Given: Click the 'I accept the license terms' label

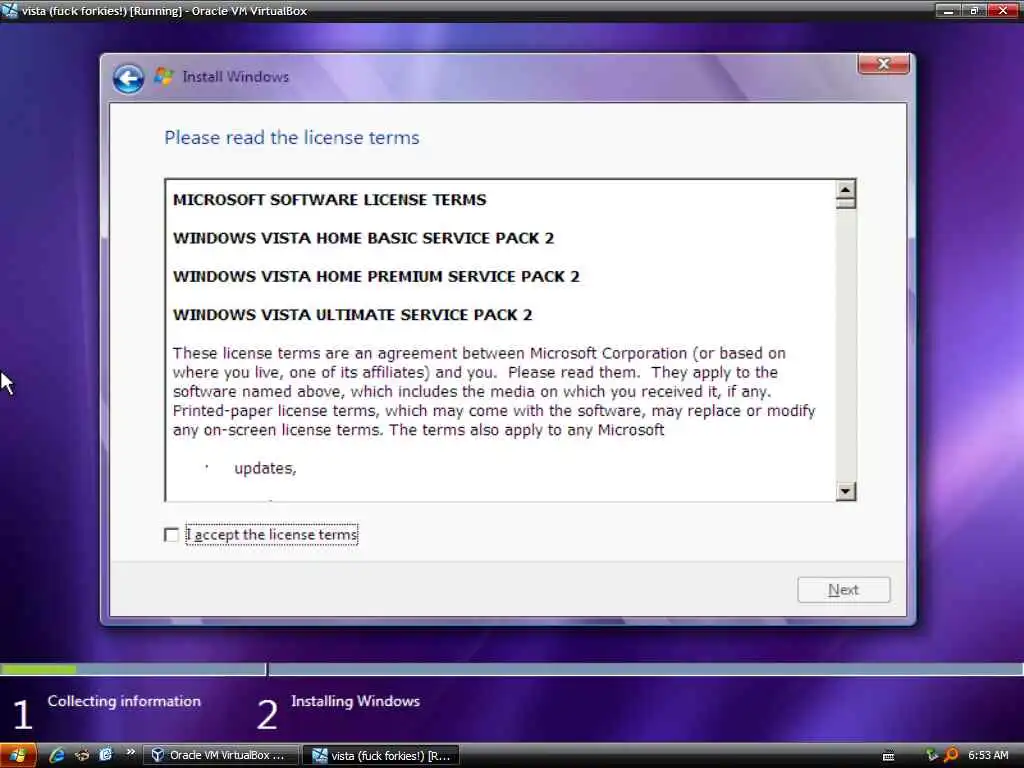Looking at the screenshot, I should tap(272, 535).
